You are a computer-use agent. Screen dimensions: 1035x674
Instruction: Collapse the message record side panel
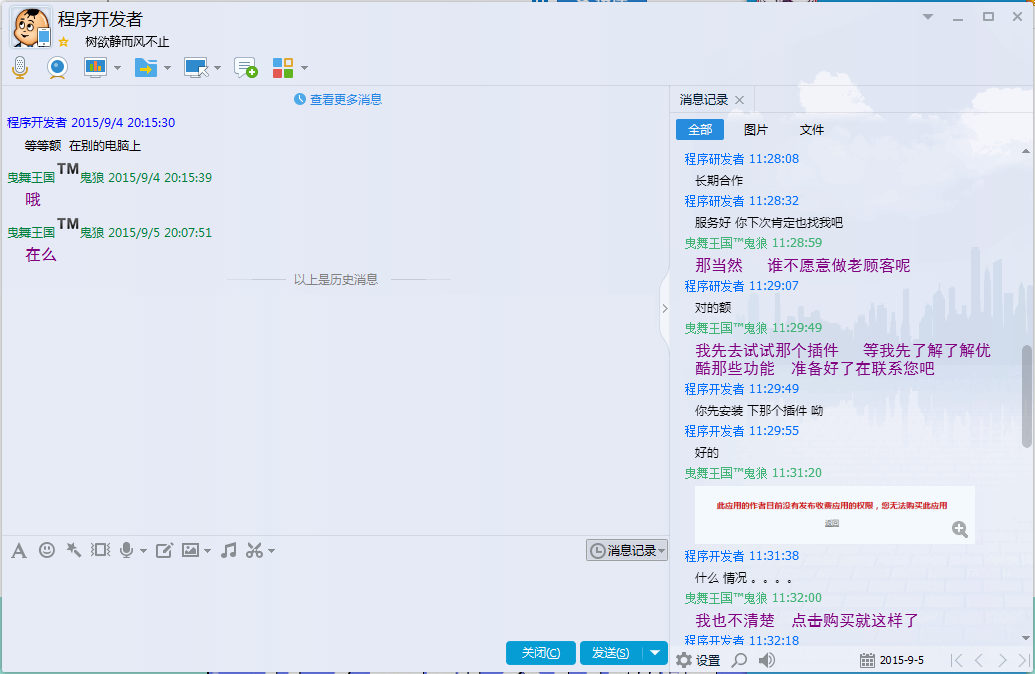click(x=665, y=308)
